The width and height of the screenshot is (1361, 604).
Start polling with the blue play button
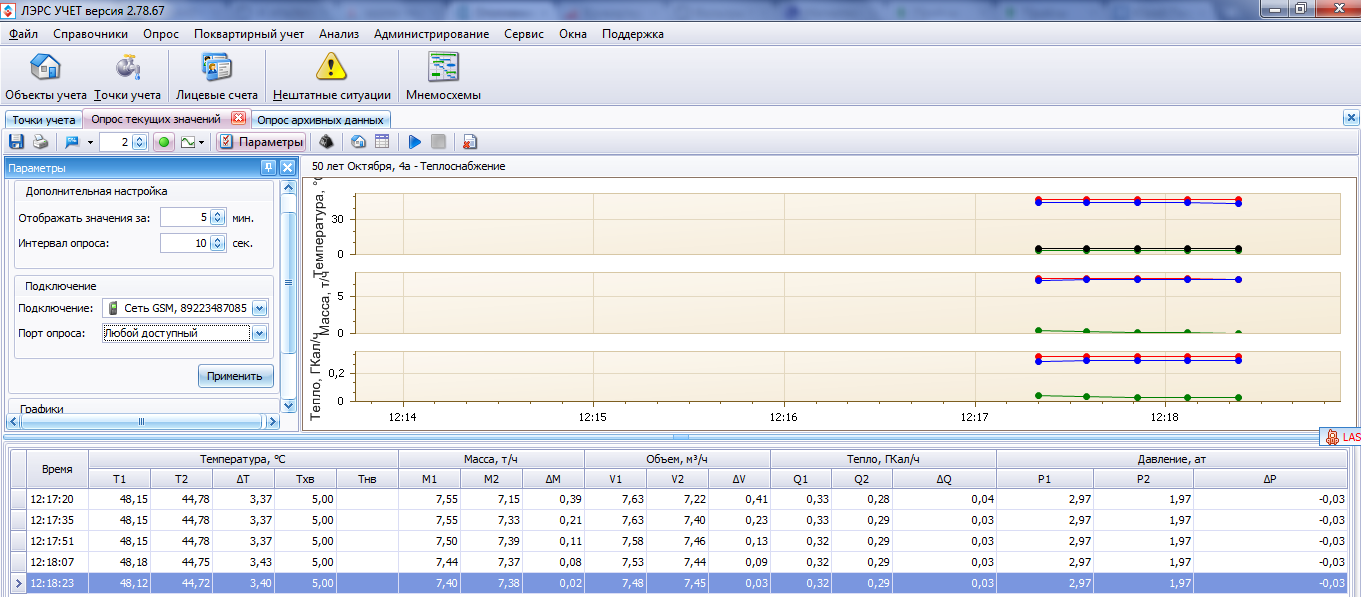(x=414, y=142)
